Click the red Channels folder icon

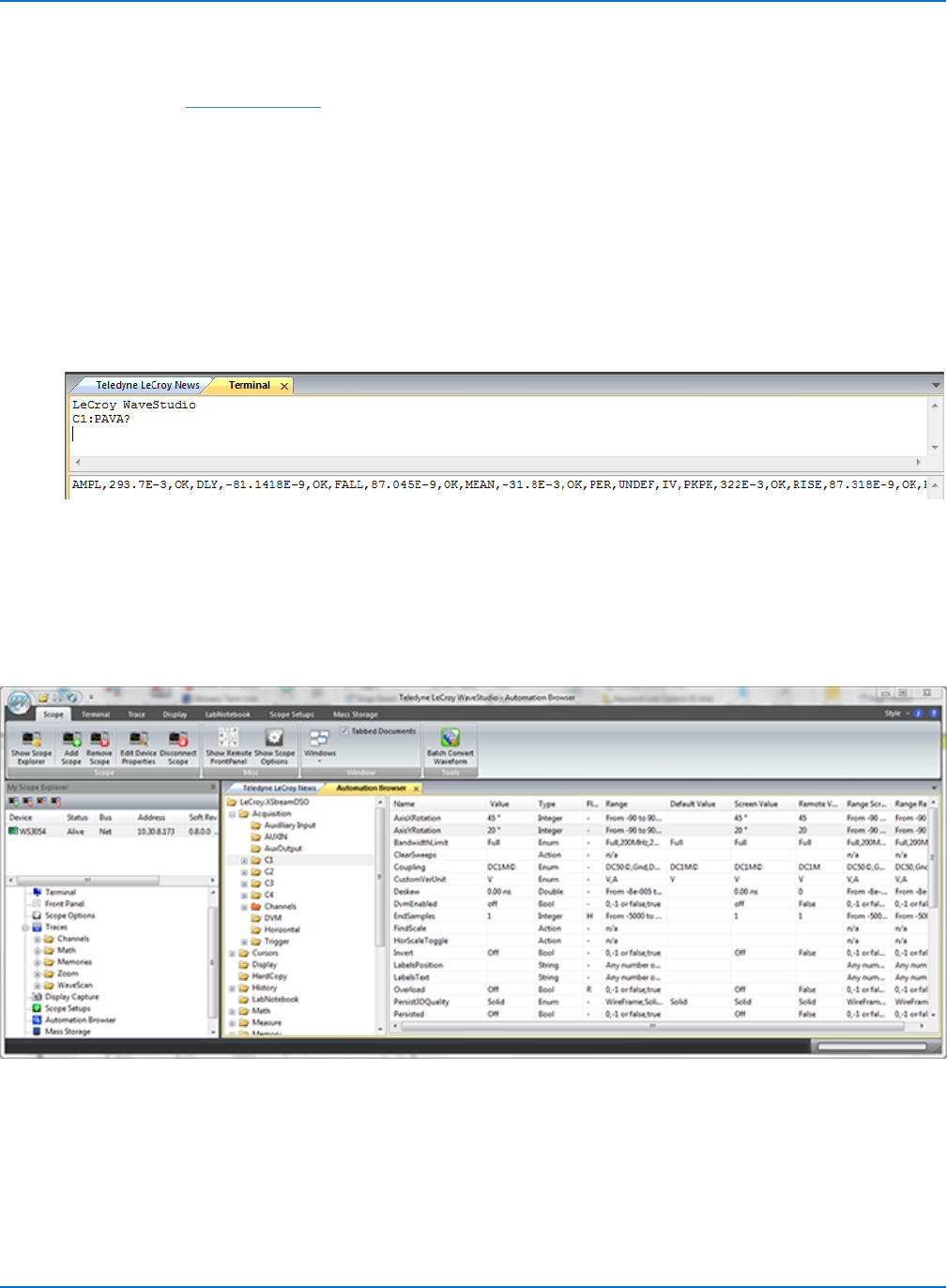click(x=256, y=907)
